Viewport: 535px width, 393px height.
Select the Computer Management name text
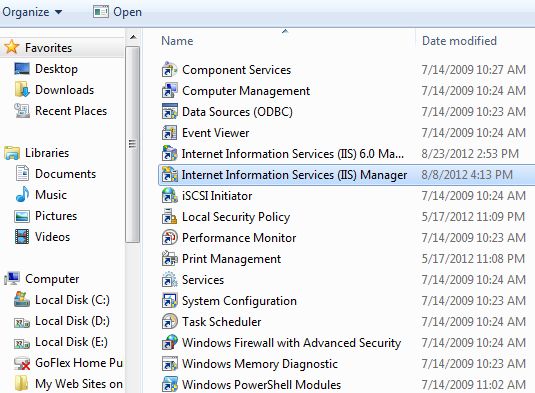coord(246,91)
